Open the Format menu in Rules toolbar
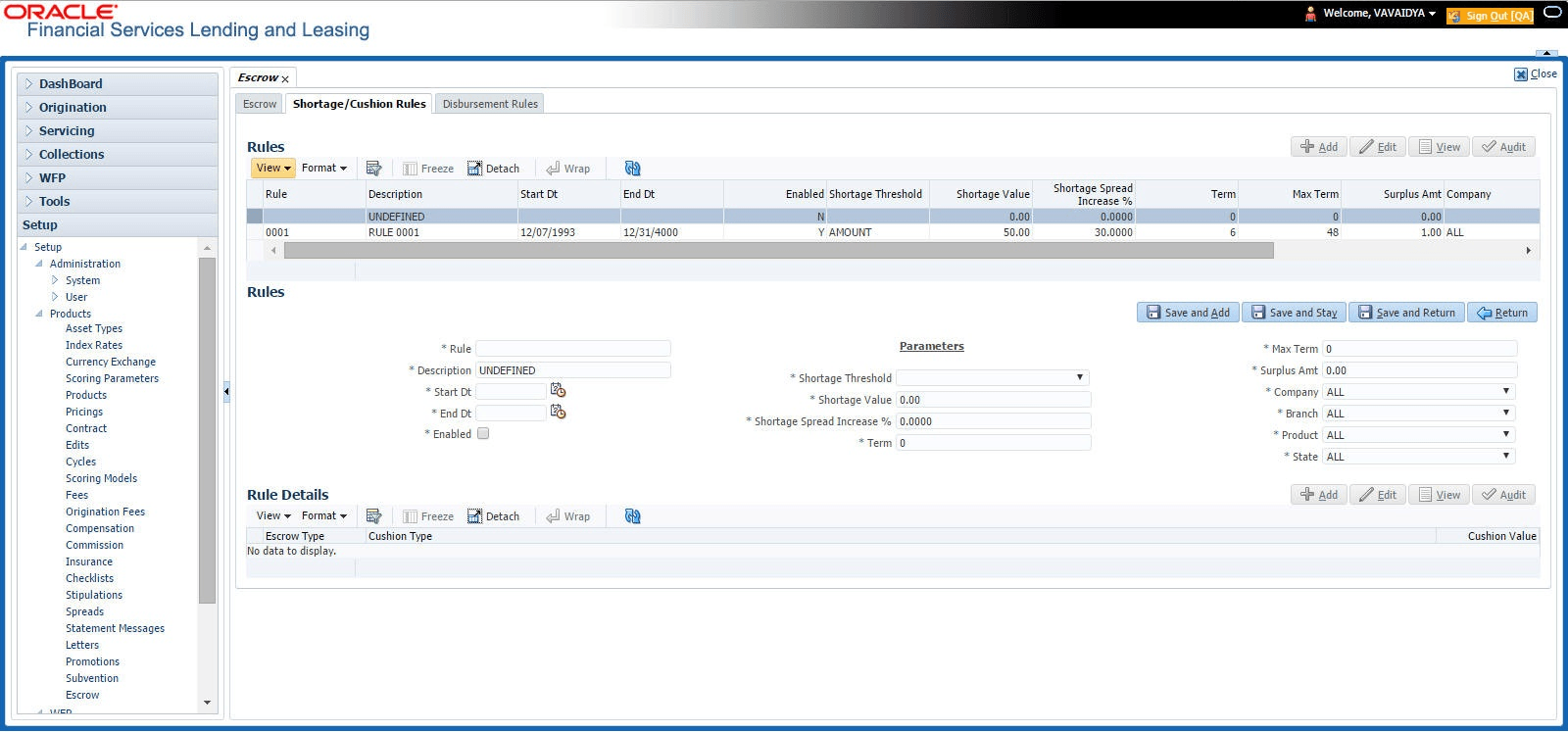 click(324, 169)
